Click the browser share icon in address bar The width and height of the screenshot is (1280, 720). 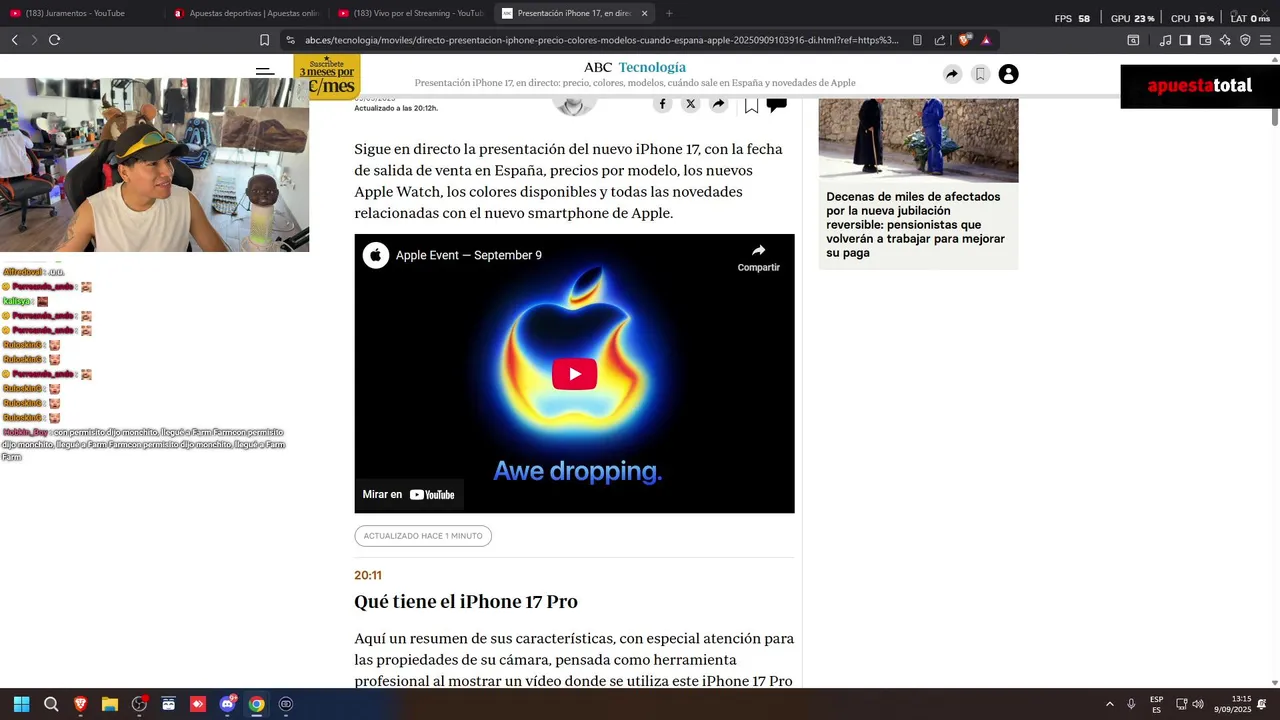point(940,40)
